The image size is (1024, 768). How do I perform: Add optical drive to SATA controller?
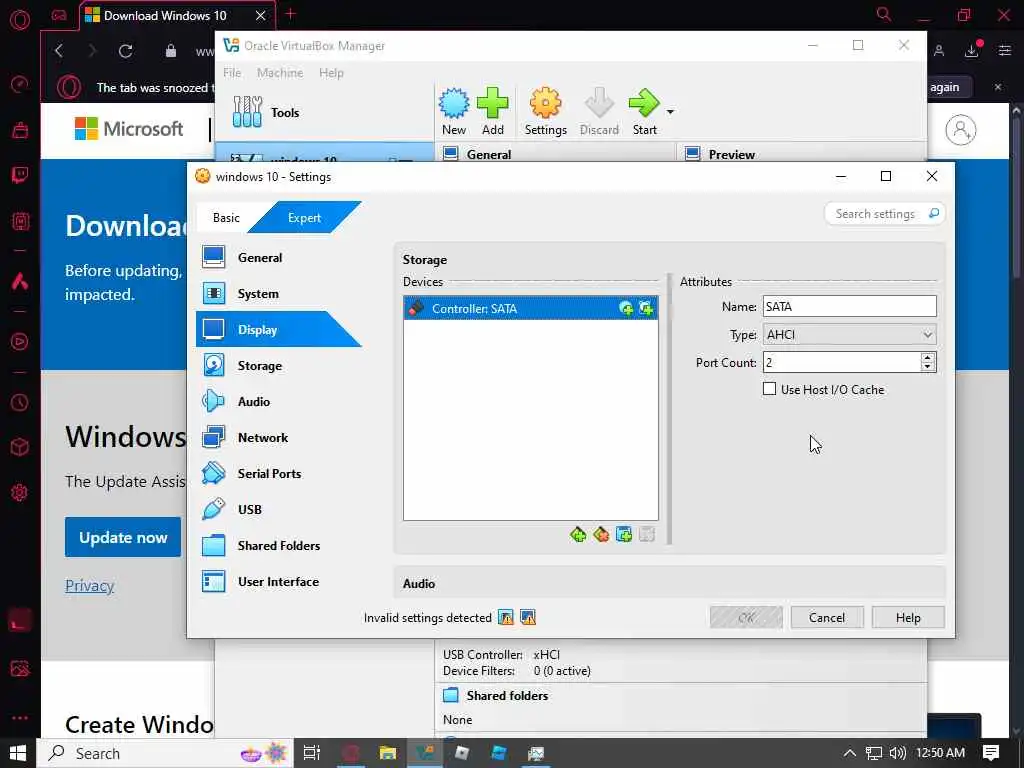(x=626, y=309)
